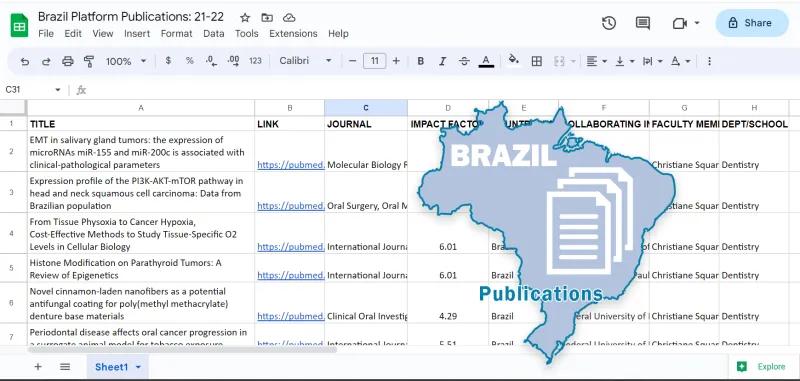This screenshot has height=381, width=800.
Task: Open the zoom 100% dropdown
Action: pos(126,61)
